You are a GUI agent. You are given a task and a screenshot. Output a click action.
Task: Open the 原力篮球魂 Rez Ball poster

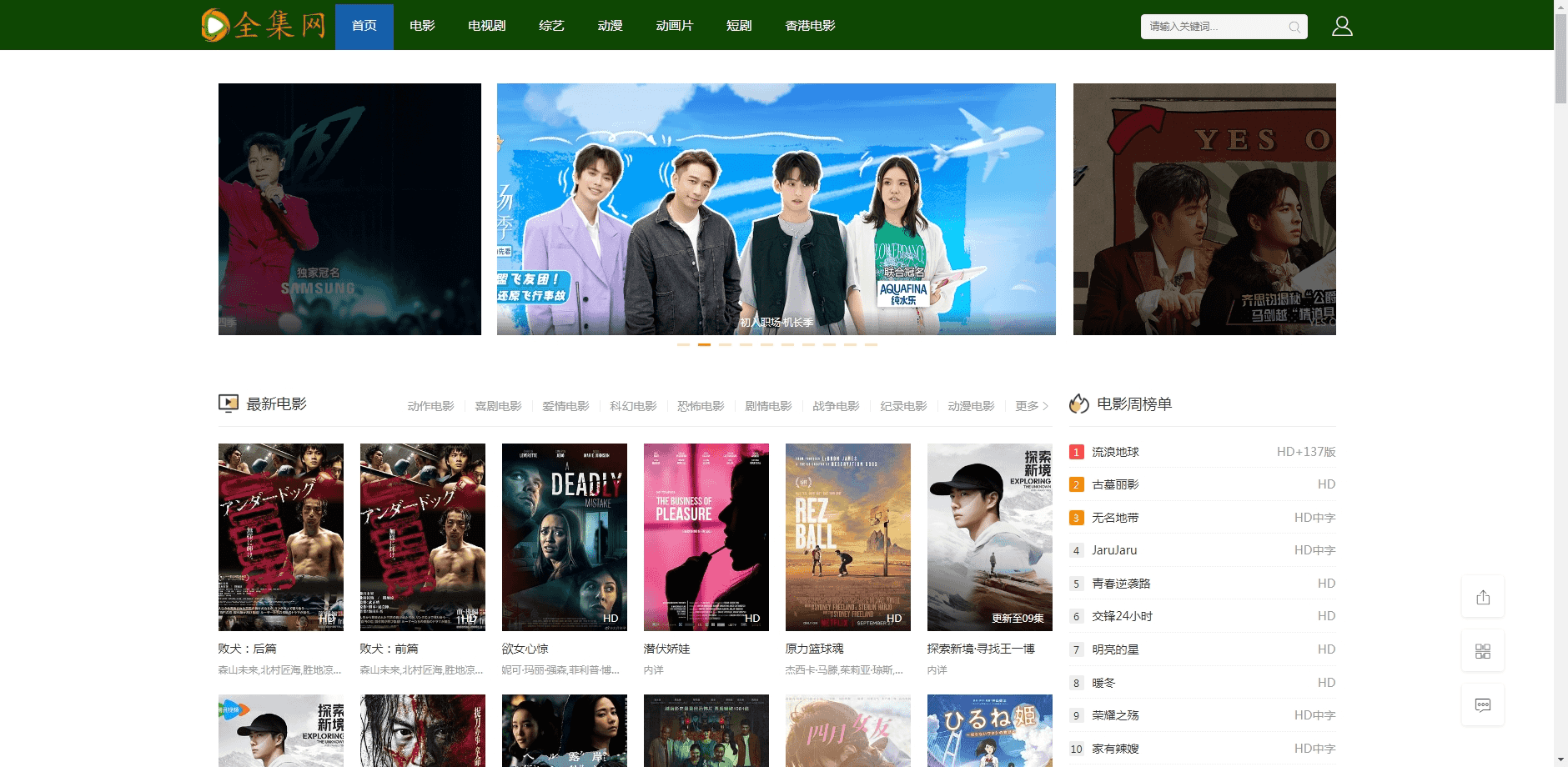point(848,537)
